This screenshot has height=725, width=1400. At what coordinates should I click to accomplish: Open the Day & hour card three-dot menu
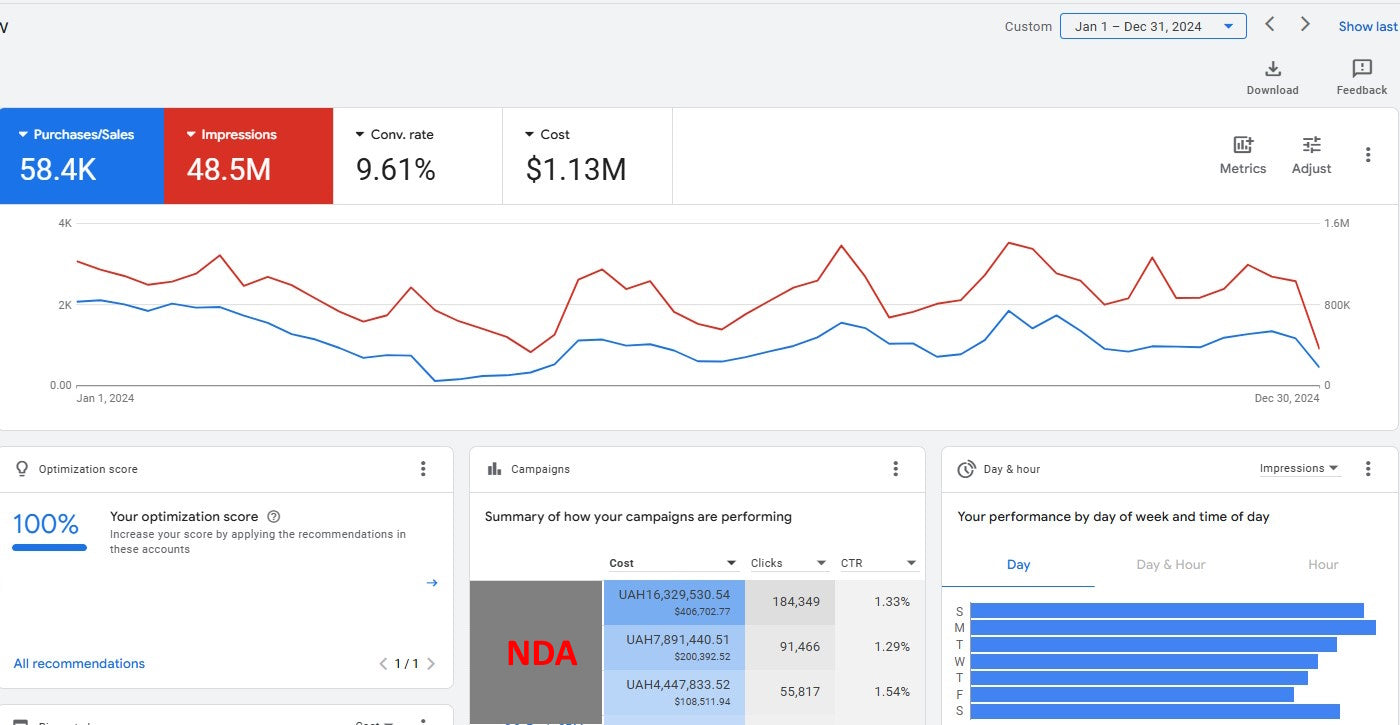tap(1368, 469)
